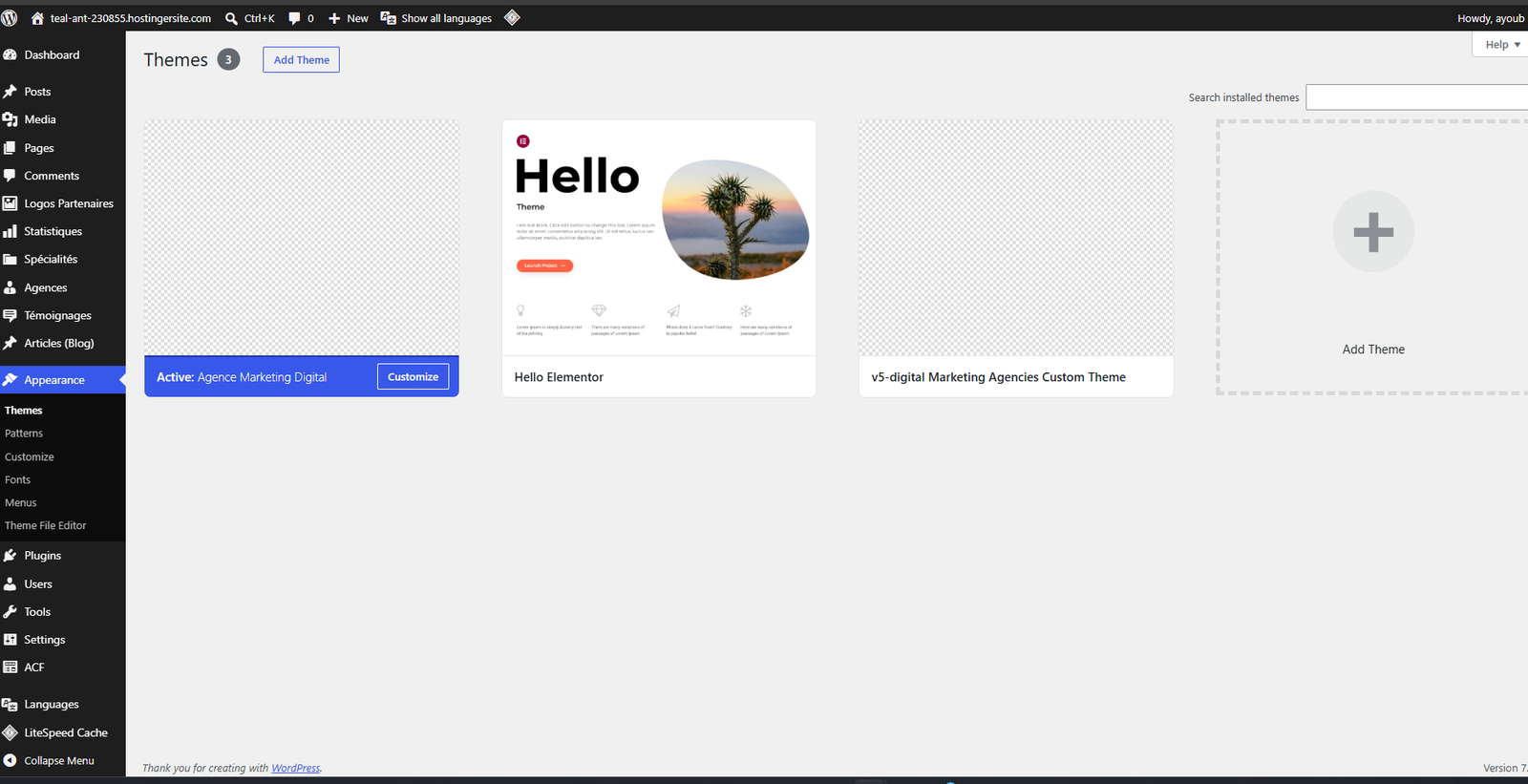Open the Hello Elementor theme screenshot

click(x=659, y=238)
